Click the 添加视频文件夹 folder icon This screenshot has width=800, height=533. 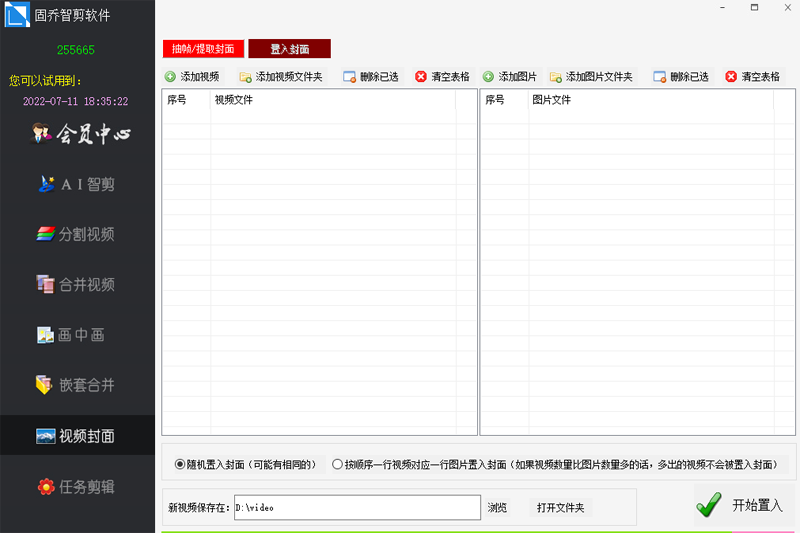point(245,77)
